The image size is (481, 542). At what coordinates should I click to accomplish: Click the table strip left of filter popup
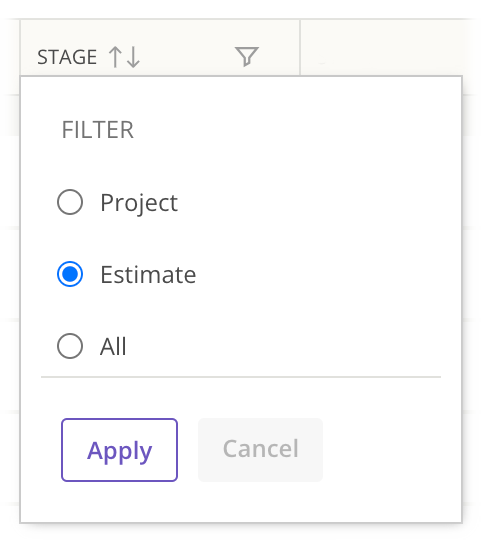click(10, 277)
